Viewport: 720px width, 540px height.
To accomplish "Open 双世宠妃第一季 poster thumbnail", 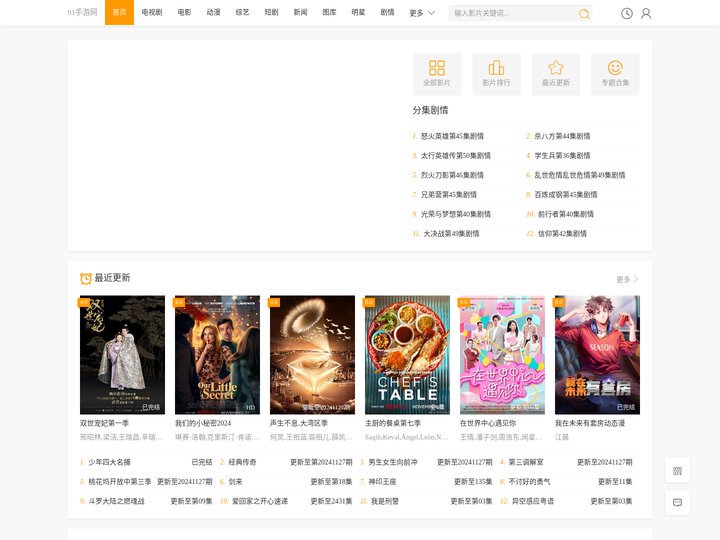I will (x=122, y=355).
